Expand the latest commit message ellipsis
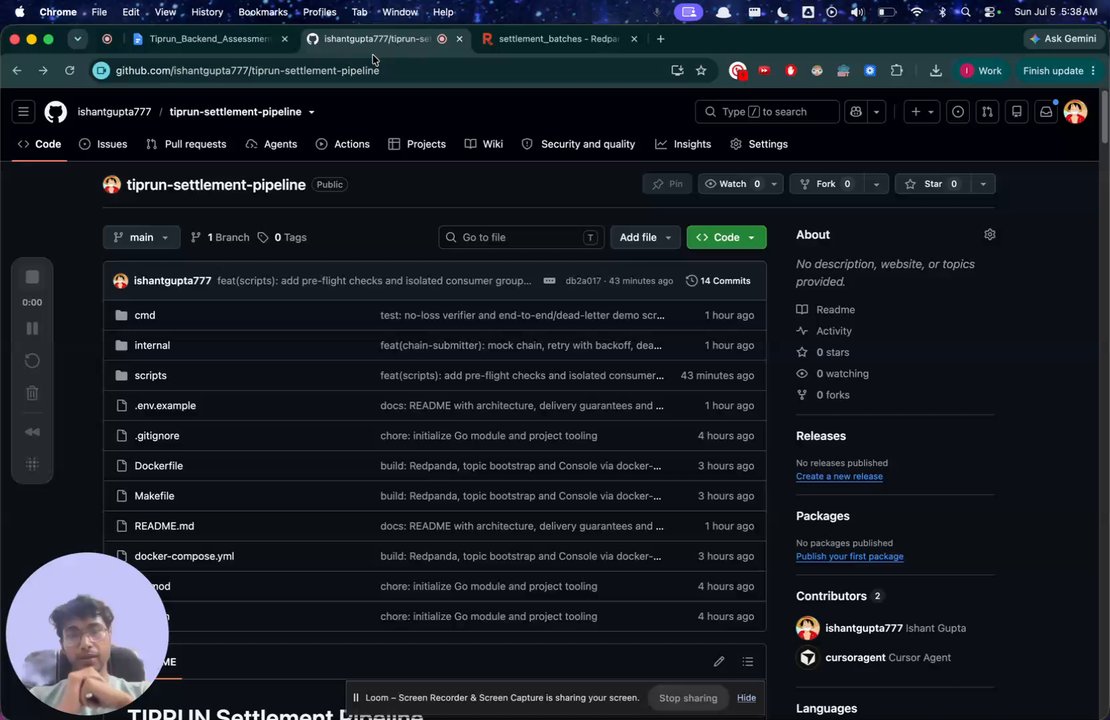This screenshot has width=1110, height=720. 549,281
